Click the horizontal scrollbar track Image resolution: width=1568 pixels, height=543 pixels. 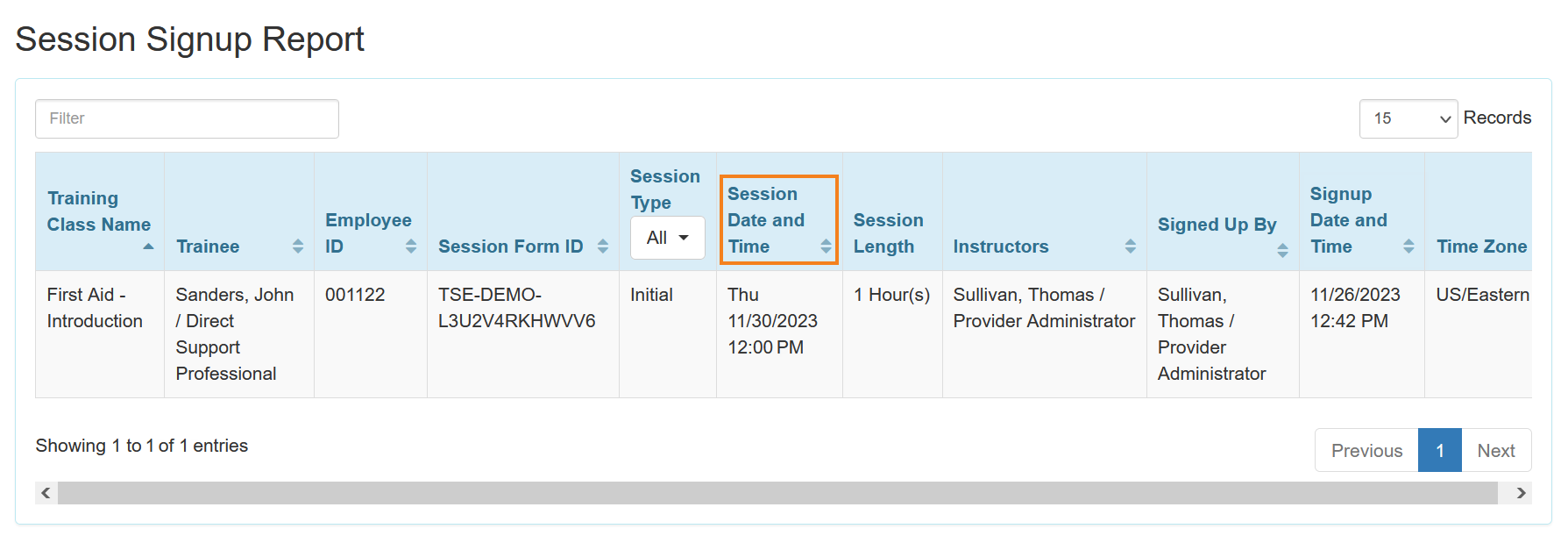[777, 493]
